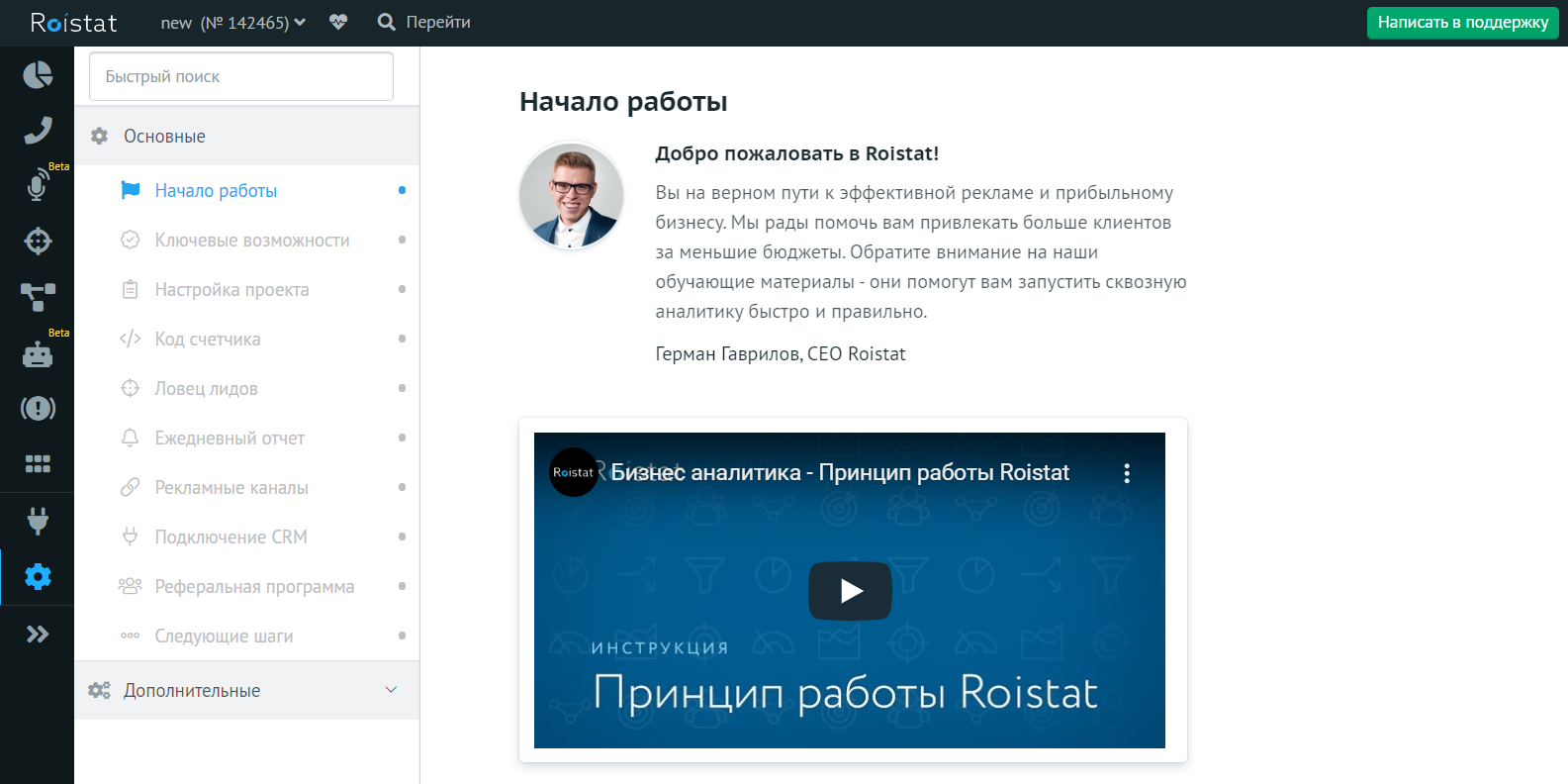The height and width of the screenshot is (784, 1568).
Task: Select Ключевые возможности menu item
Action: coord(252,241)
